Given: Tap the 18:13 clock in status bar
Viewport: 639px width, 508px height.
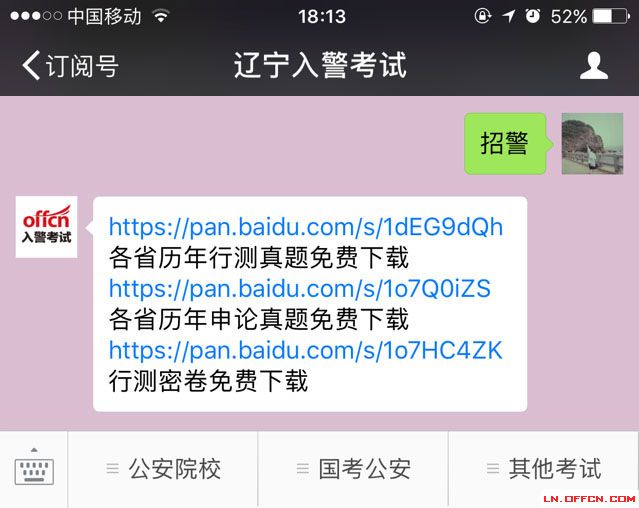Looking at the screenshot, I should [322, 17].
